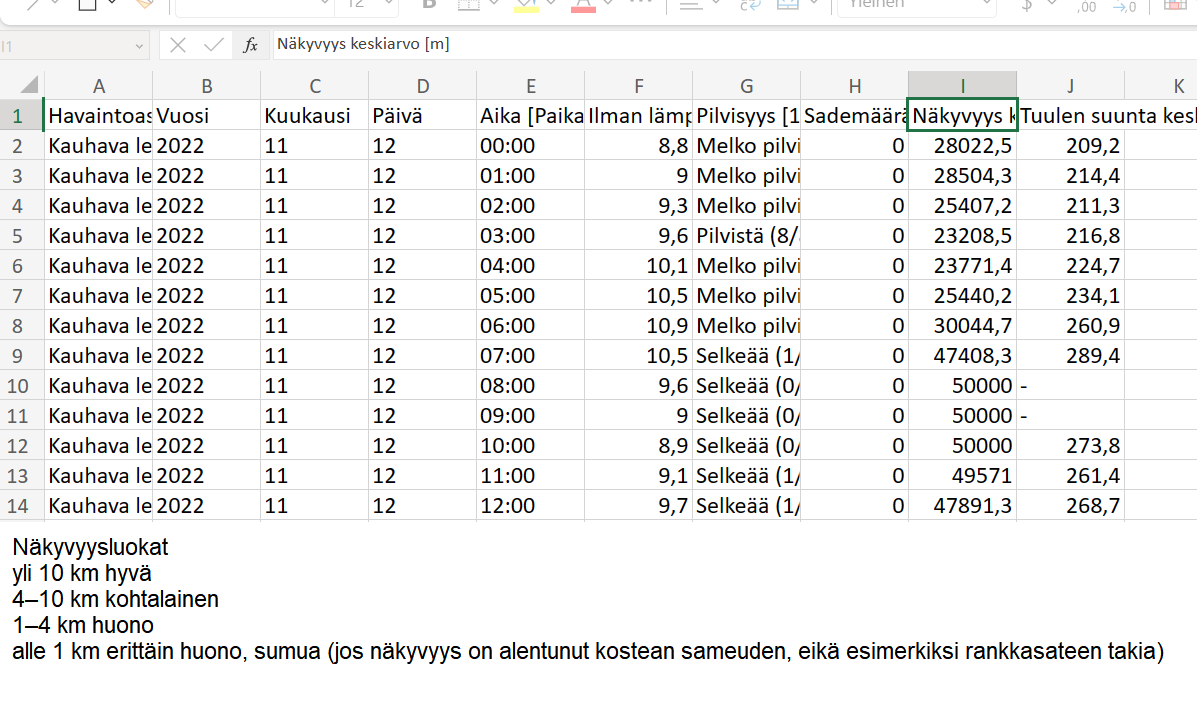Click the Sademäärä header cell
Screen dimensions: 1197x708
[854, 116]
